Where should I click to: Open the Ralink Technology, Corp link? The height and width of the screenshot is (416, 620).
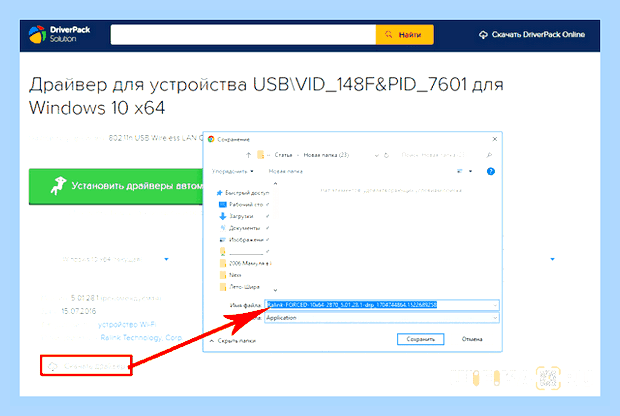click(x=141, y=337)
